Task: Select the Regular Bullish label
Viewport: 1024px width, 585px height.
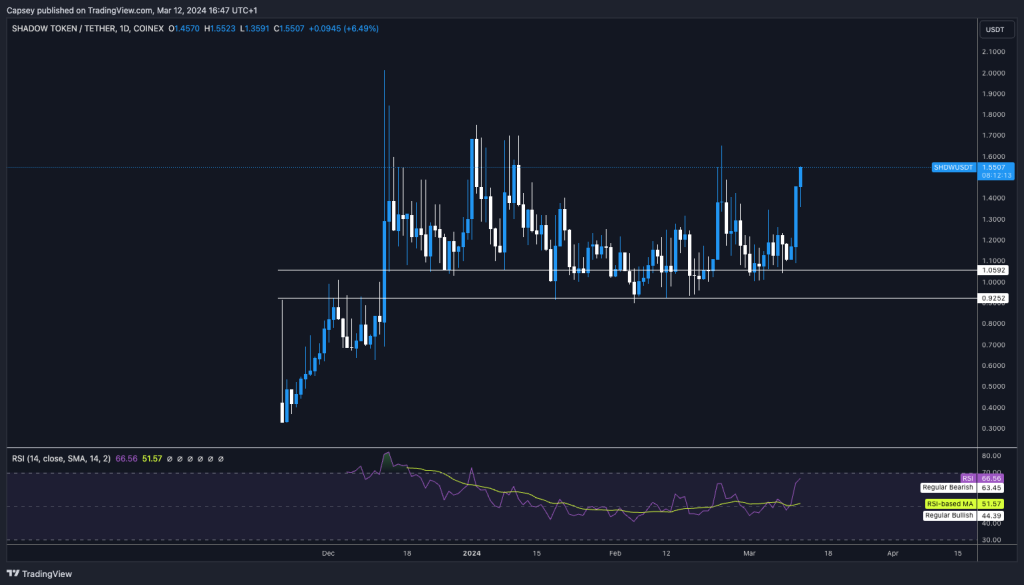Action: (x=947, y=515)
